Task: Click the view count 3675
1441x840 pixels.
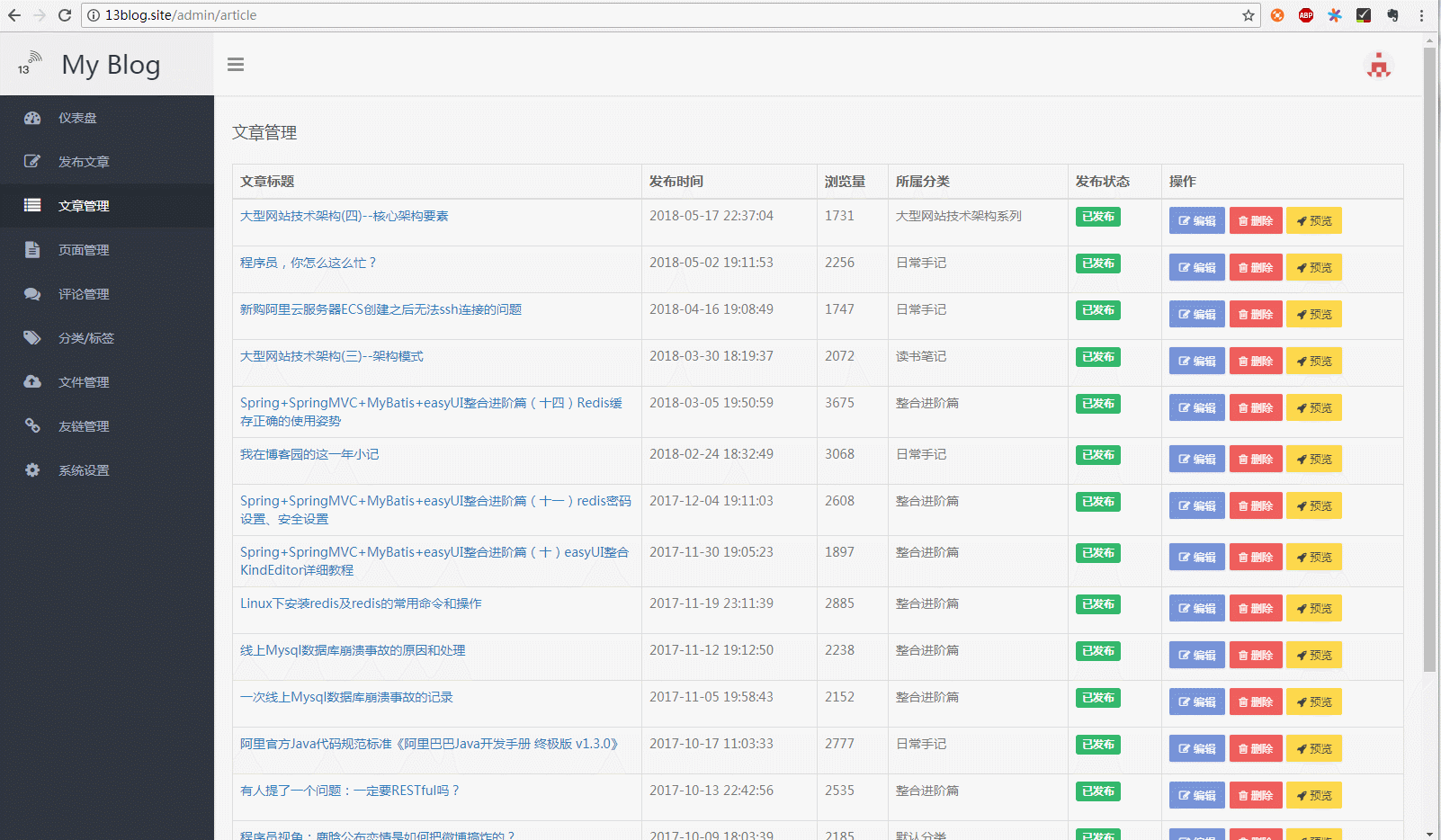Action: click(839, 403)
